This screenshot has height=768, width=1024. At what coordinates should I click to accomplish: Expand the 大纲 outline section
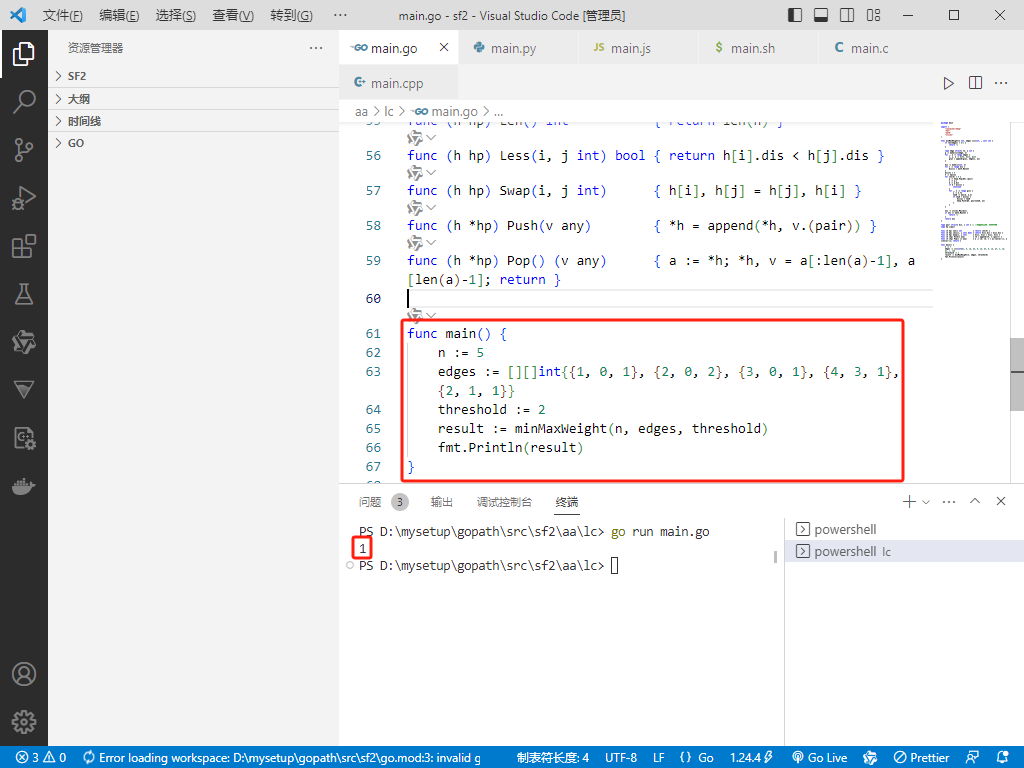[193, 99]
